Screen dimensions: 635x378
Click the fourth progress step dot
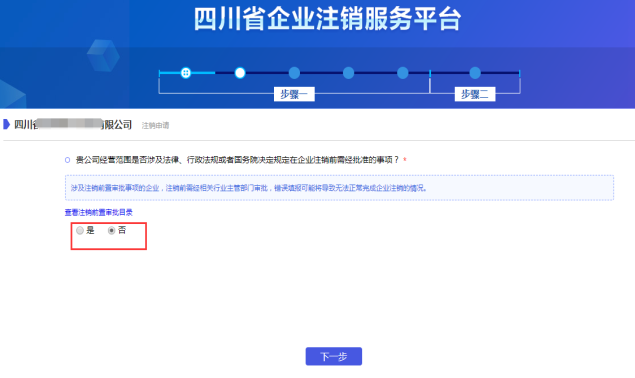348,73
